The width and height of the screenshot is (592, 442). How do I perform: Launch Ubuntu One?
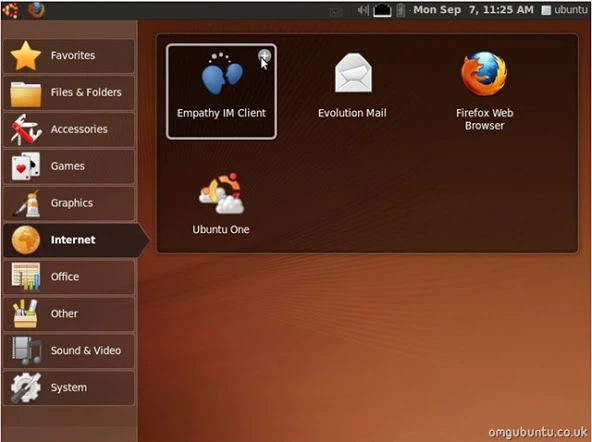click(221, 204)
